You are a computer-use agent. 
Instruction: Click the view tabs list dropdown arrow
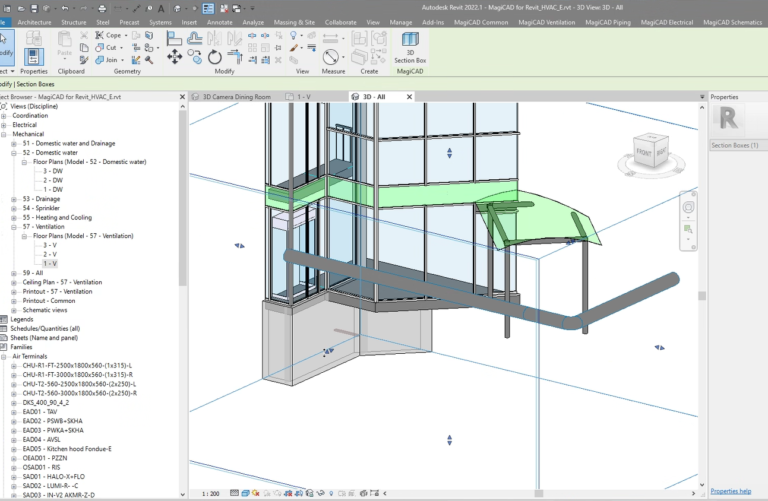[702, 97]
